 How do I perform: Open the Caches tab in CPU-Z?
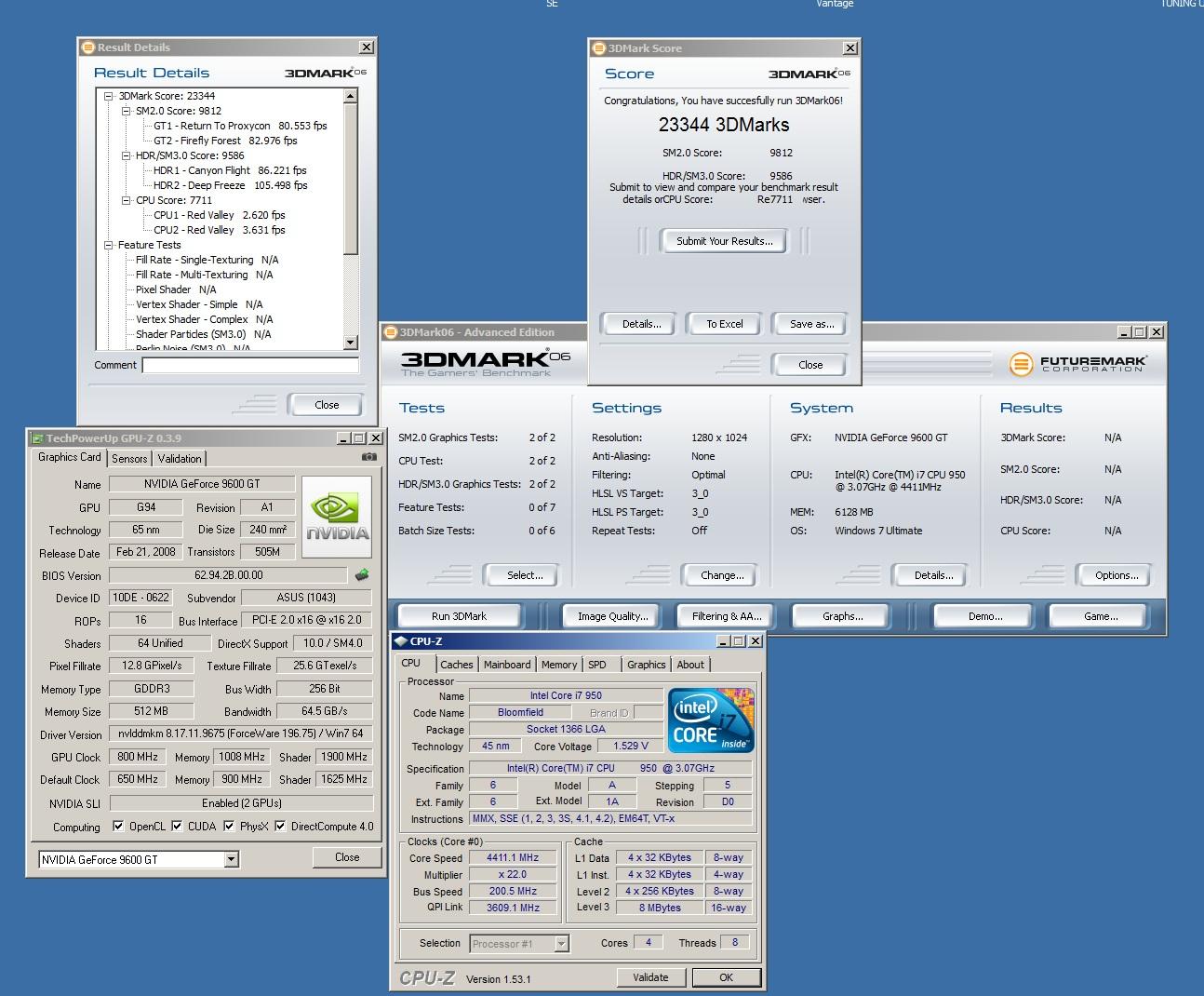(x=457, y=665)
